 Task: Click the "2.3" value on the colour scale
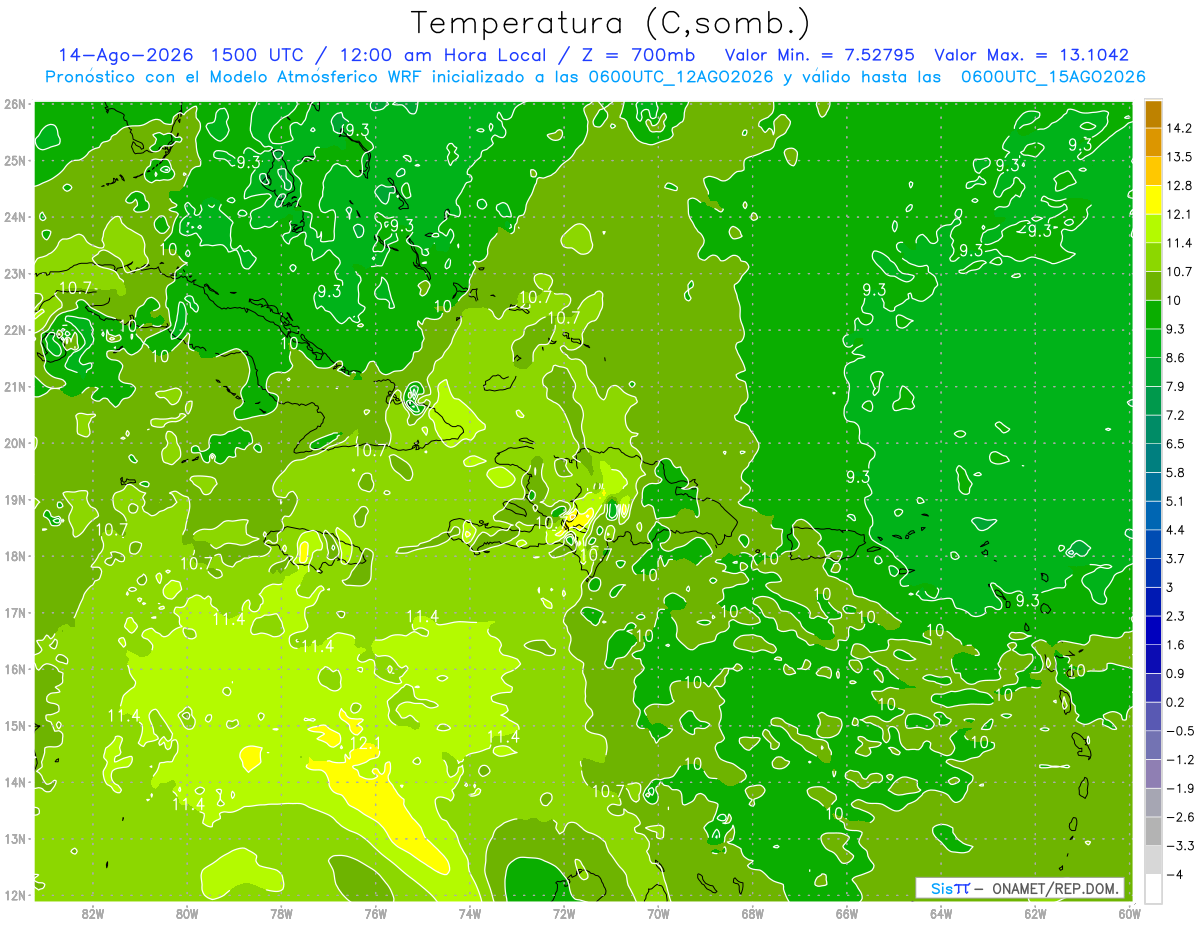click(1176, 616)
